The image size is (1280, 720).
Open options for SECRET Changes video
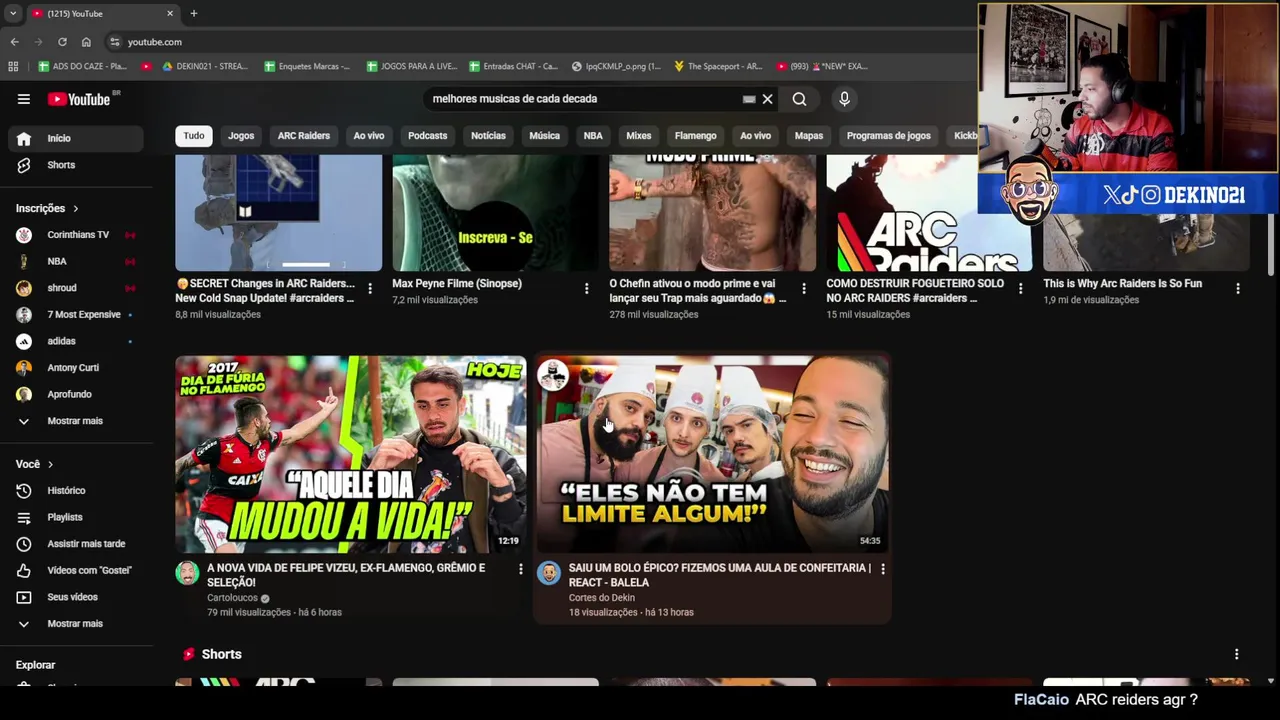(370, 289)
